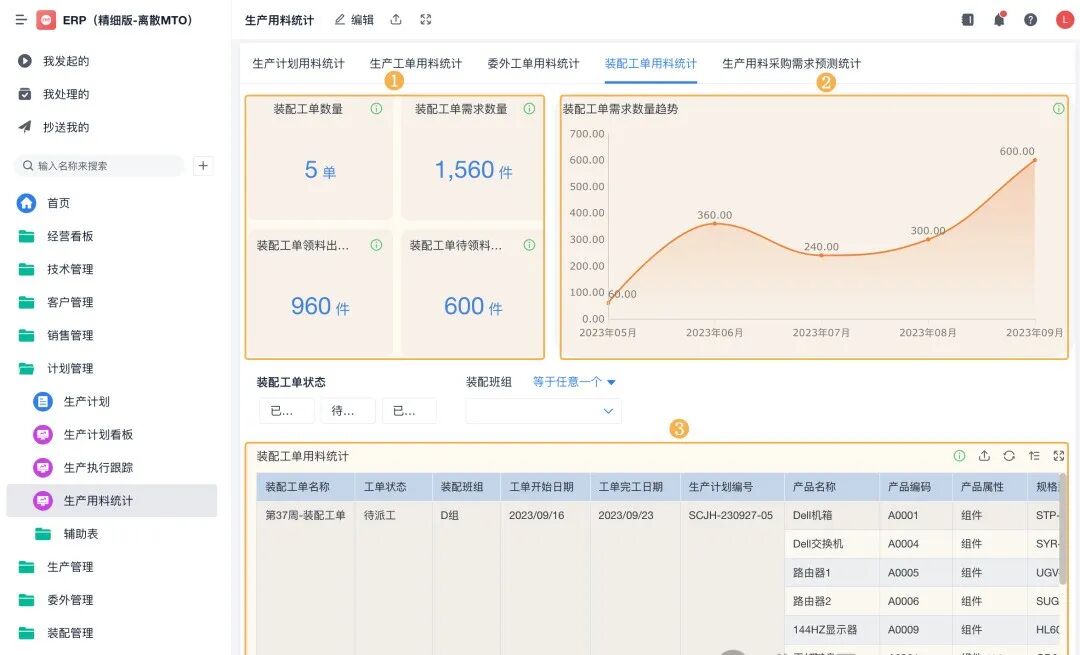This screenshot has width=1080, height=655.
Task: Click the 编辑 edit button
Action: point(355,20)
